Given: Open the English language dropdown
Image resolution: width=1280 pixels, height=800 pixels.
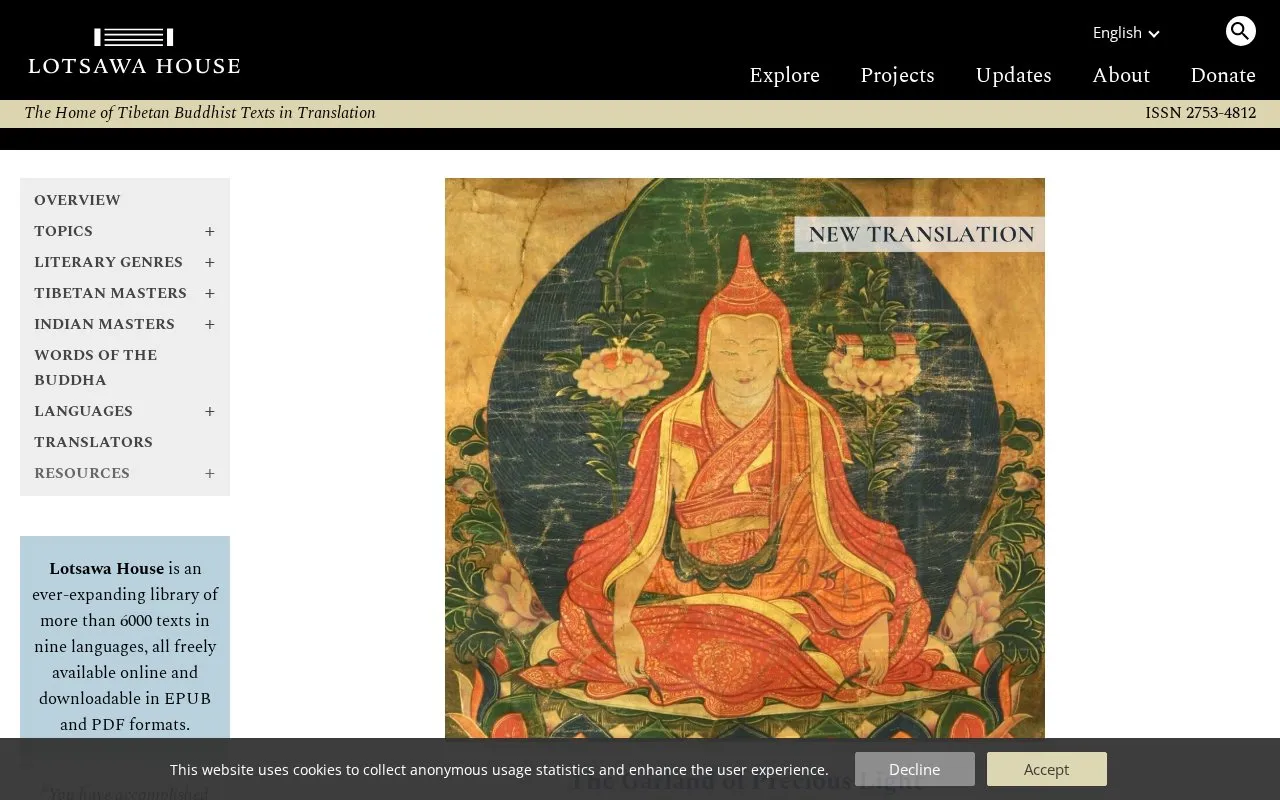Looking at the screenshot, I should (x=1126, y=33).
